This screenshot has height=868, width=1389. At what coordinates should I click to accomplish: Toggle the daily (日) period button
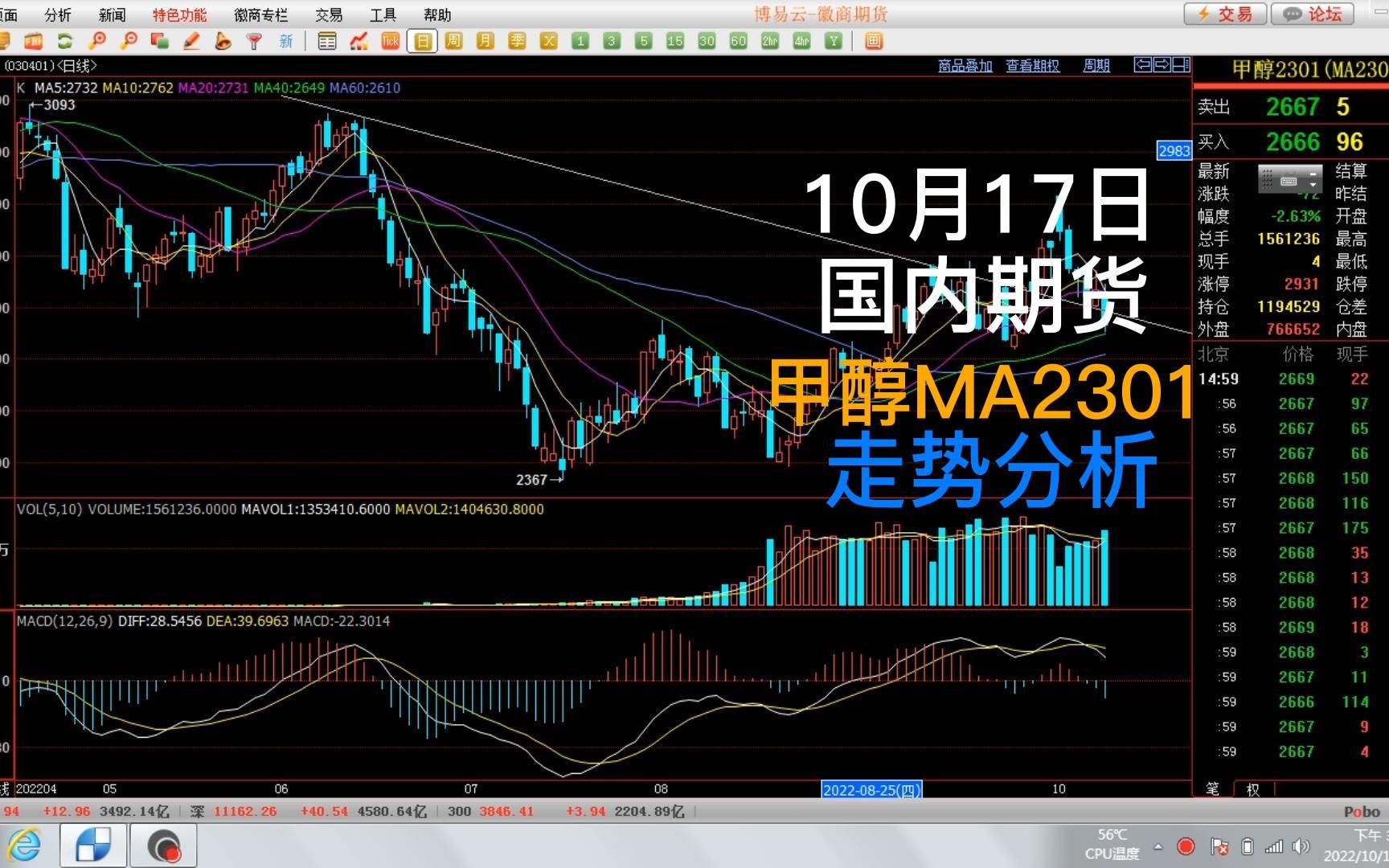click(x=423, y=41)
